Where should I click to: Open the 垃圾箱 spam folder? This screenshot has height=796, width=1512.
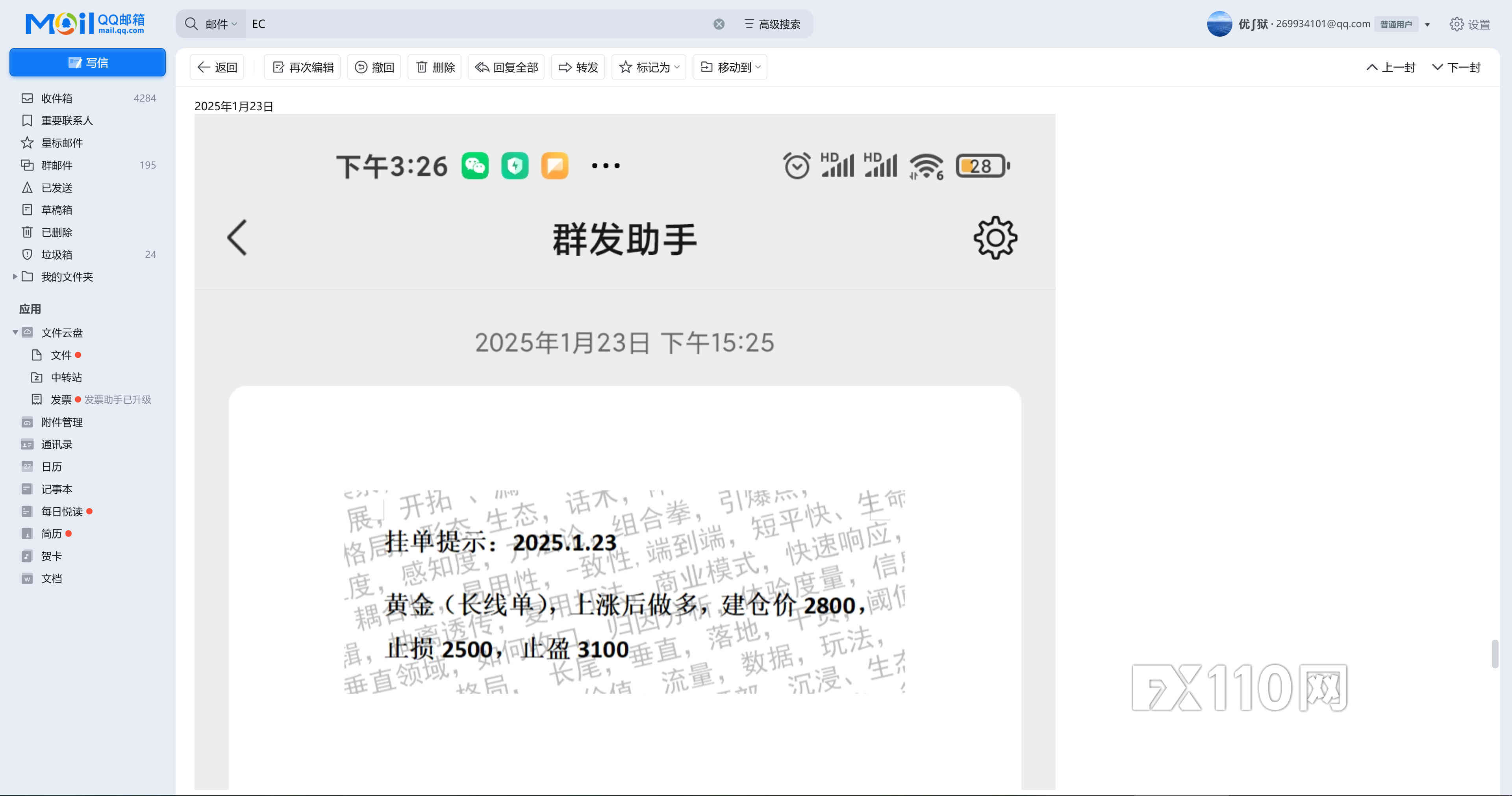(x=88, y=254)
